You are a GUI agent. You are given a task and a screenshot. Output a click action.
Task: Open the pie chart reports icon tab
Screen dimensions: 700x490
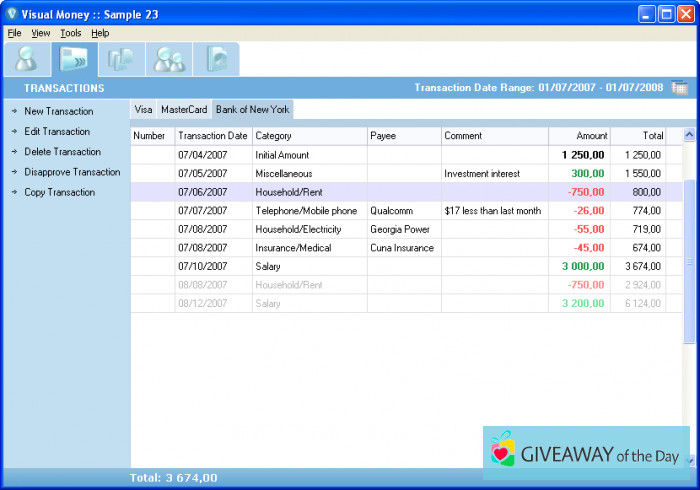(x=216, y=59)
